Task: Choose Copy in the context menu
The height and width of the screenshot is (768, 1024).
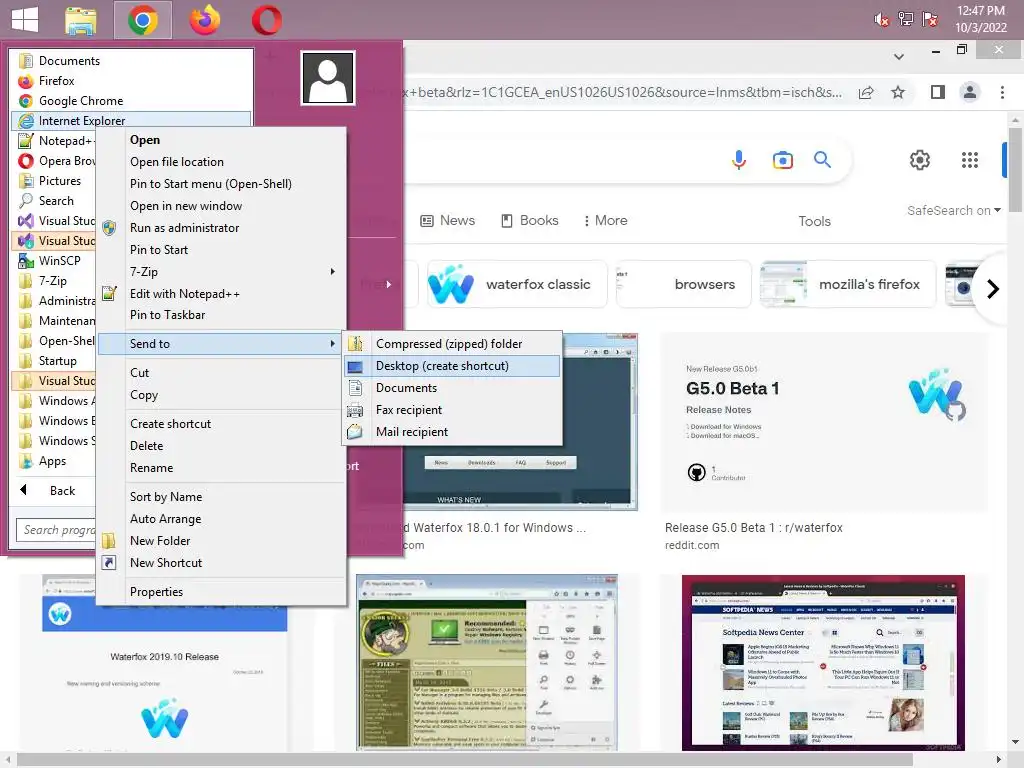Action: coord(144,395)
